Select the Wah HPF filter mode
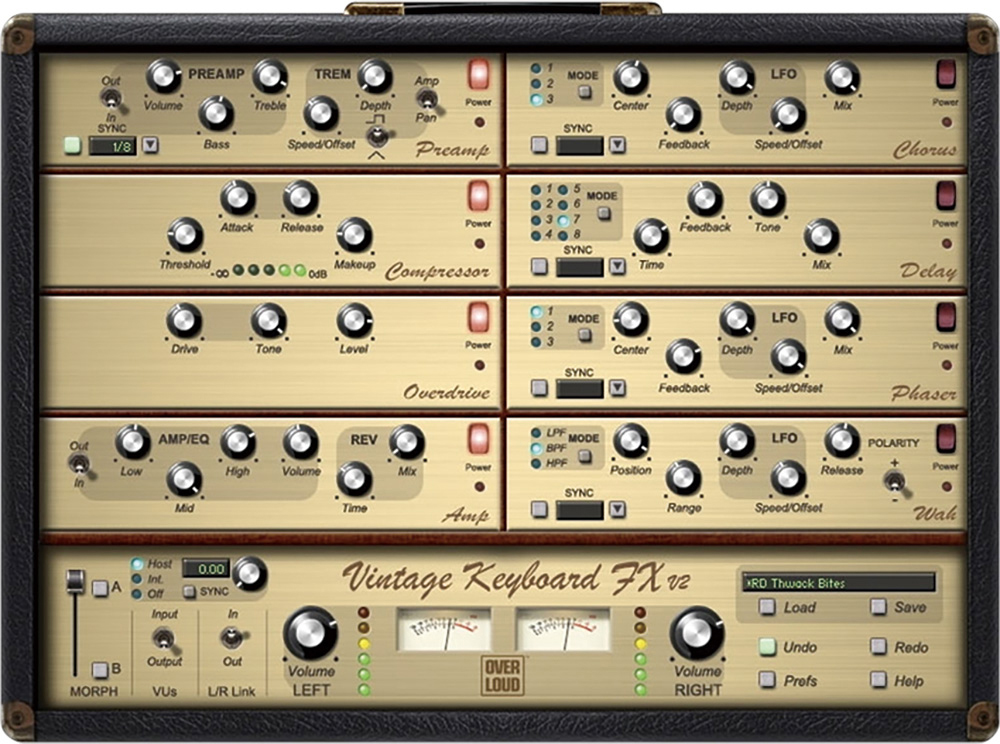 536,463
